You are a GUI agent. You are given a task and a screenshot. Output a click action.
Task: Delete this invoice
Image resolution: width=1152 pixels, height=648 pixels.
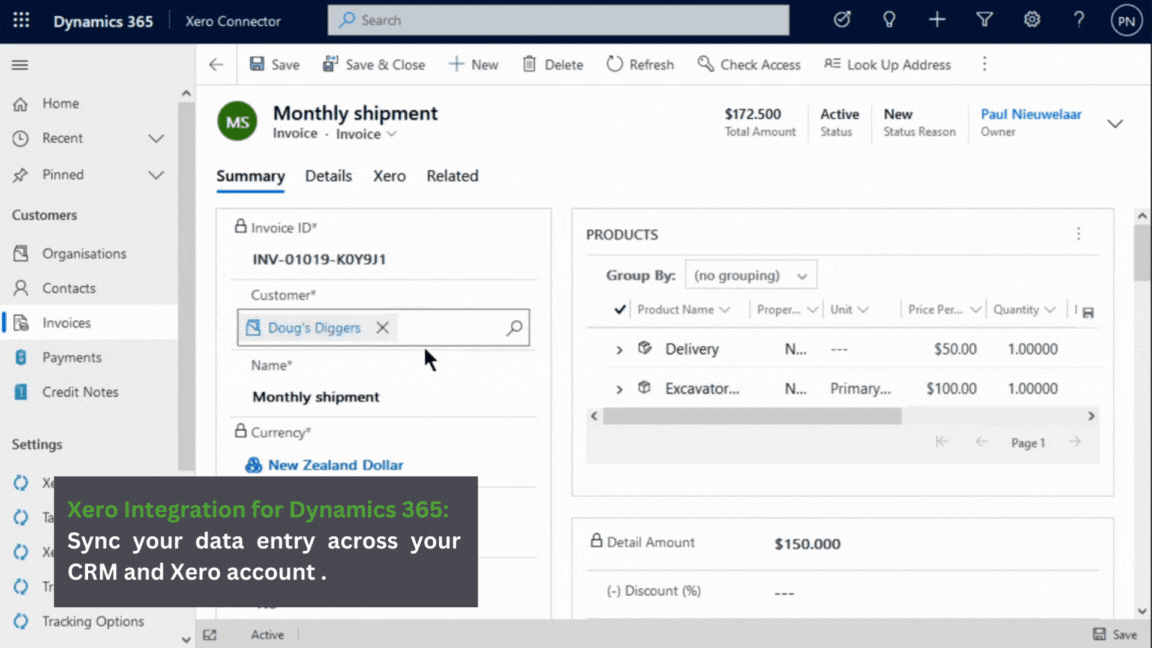click(x=552, y=65)
